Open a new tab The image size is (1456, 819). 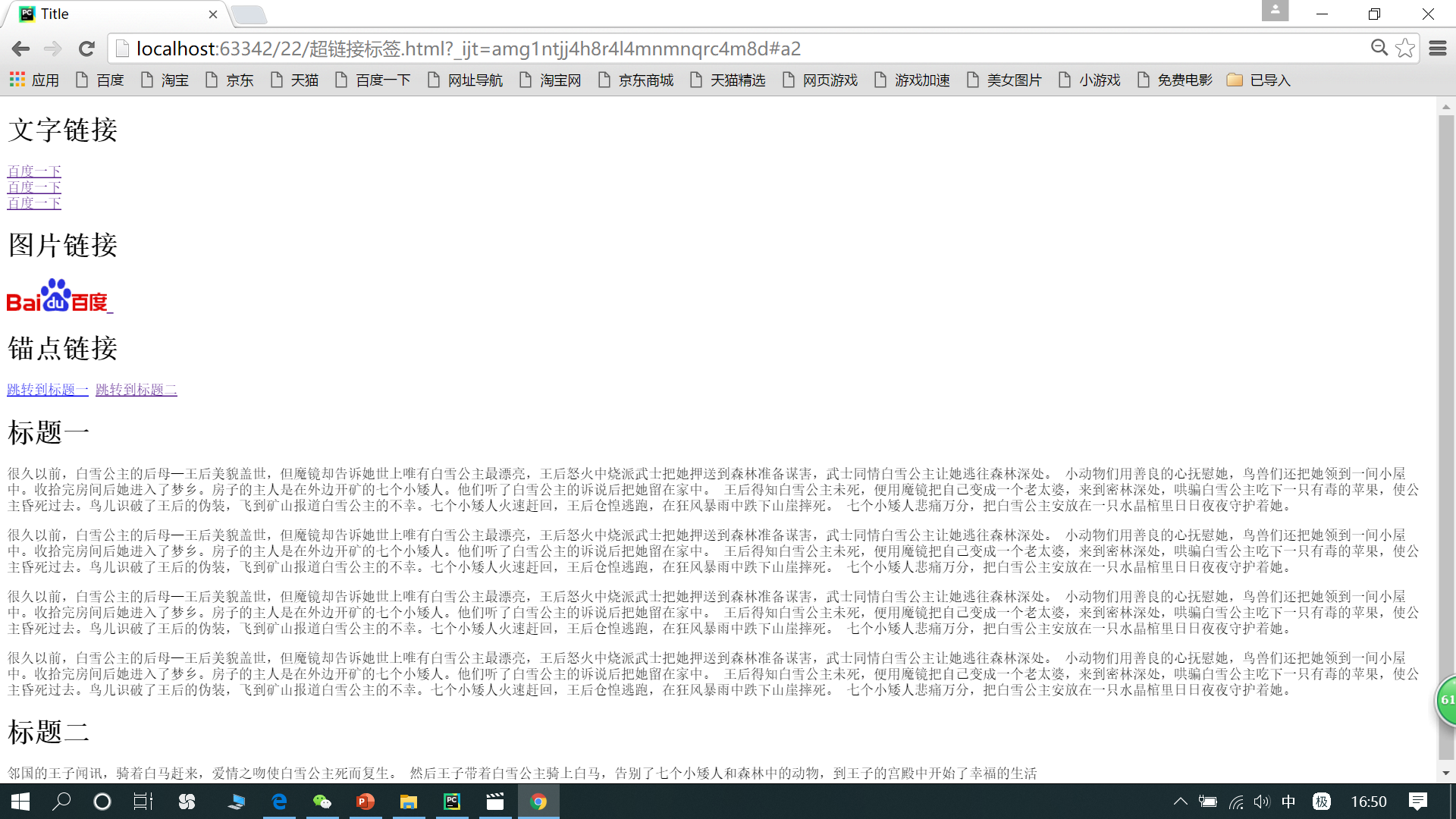point(249,14)
